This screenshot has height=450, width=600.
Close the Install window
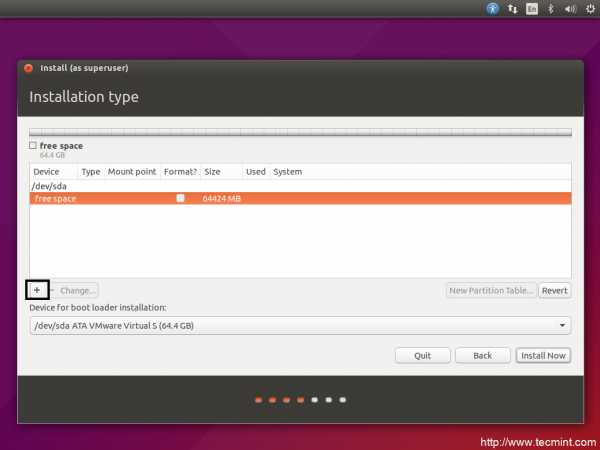click(x=28, y=68)
